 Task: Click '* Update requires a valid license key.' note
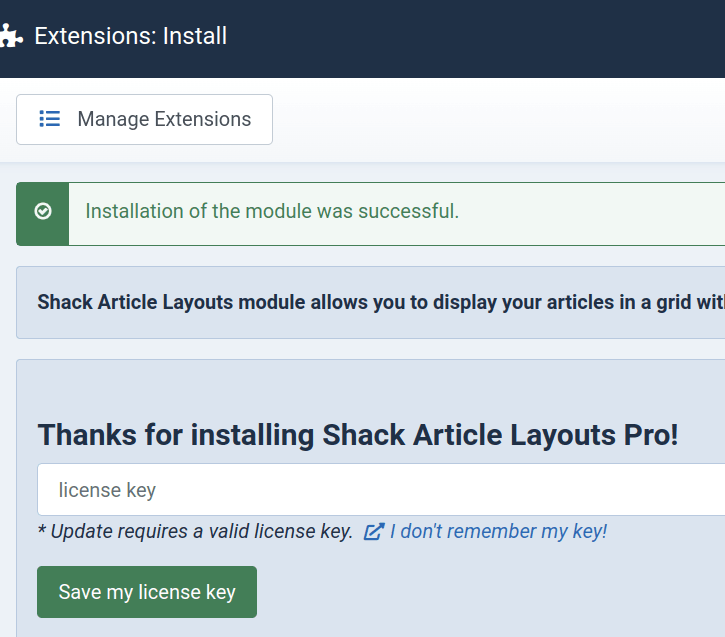tap(195, 531)
